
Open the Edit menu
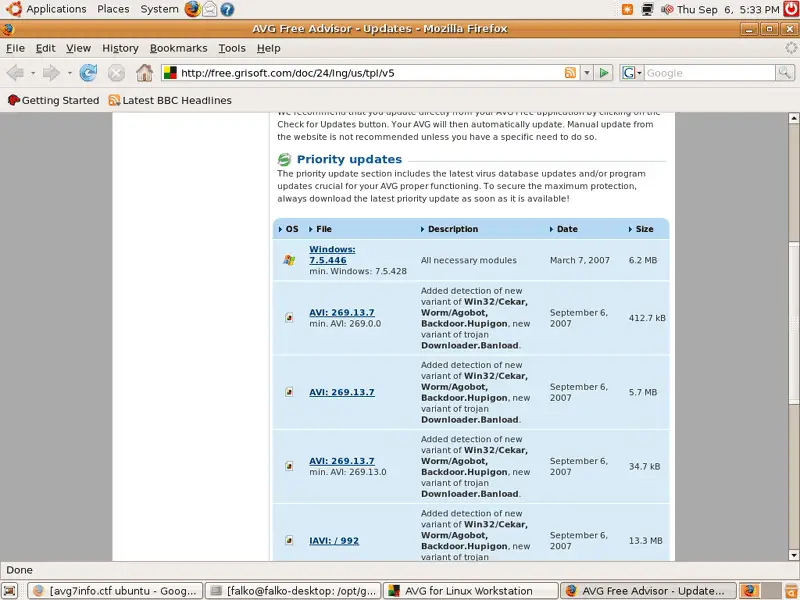pos(45,48)
